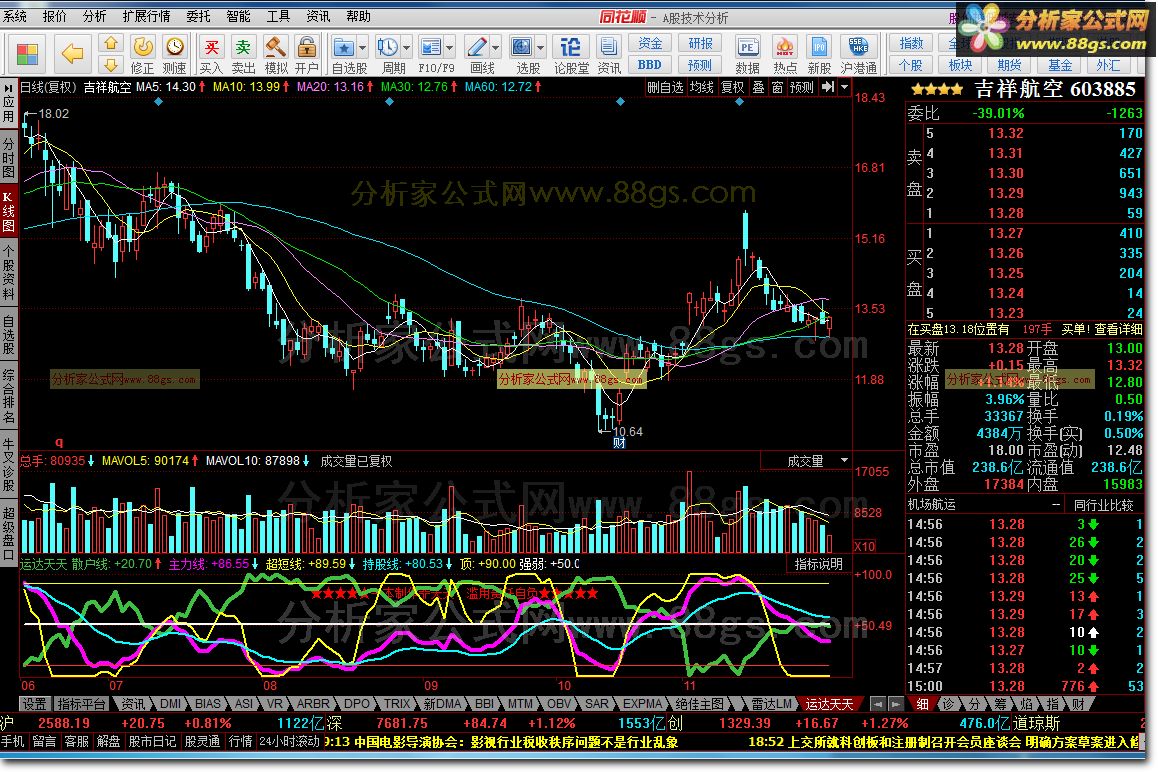Click the BBD button
The height and width of the screenshot is (772, 1158).
[x=650, y=65]
